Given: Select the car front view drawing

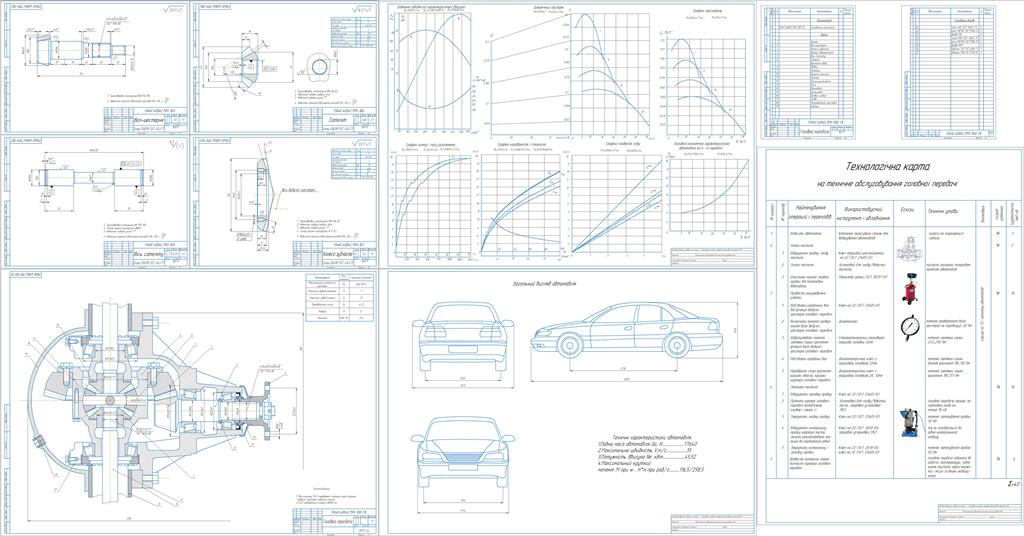Looking at the screenshot, I should coord(464,453).
